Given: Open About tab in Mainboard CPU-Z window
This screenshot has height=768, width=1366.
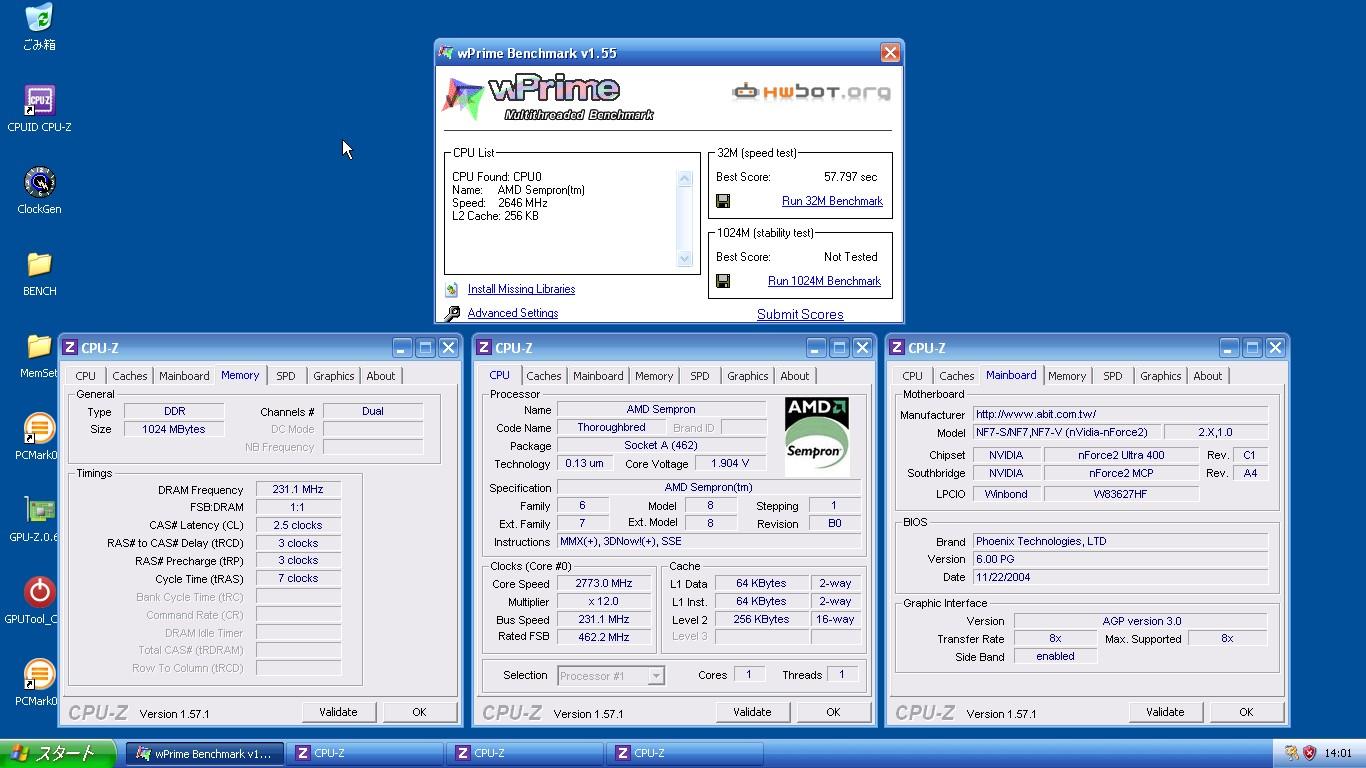Looking at the screenshot, I should (x=1208, y=376).
